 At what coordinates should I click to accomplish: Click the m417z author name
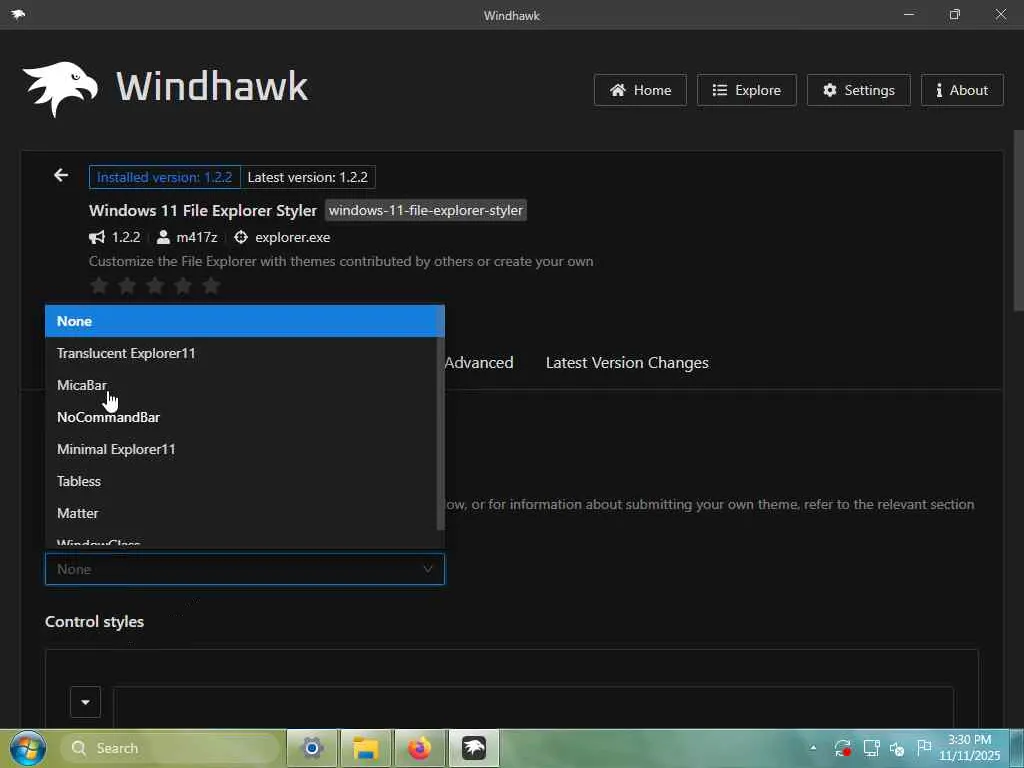click(x=197, y=237)
